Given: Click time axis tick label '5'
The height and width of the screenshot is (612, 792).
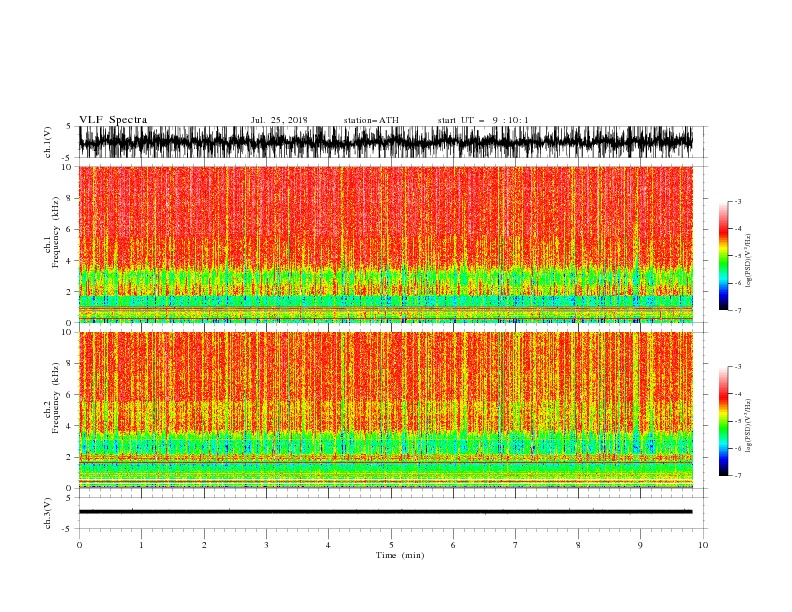Looking at the screenshot, I should [391, 545].
